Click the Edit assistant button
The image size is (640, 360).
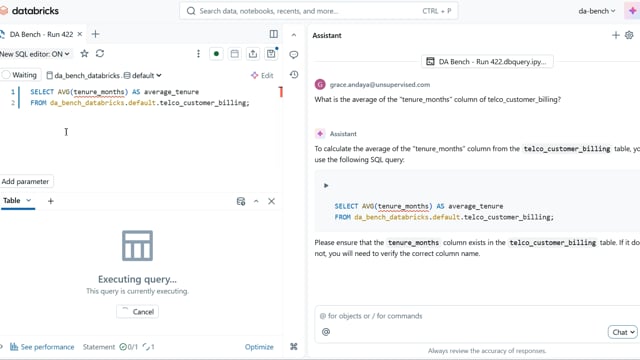[262, 76]
